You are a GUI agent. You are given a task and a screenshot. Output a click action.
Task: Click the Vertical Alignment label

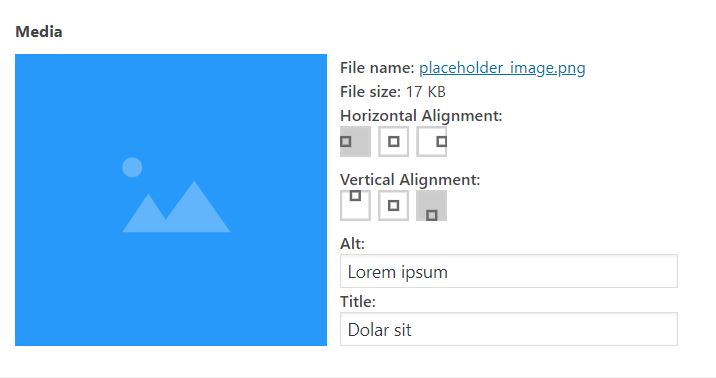410,180
